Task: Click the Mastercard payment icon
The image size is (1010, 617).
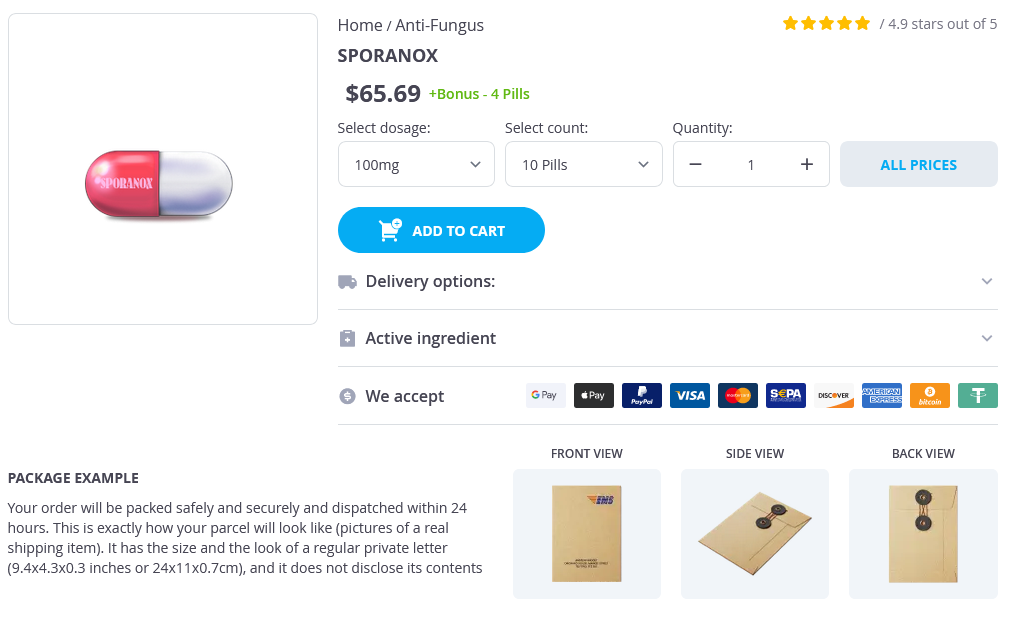Action: 738,395
